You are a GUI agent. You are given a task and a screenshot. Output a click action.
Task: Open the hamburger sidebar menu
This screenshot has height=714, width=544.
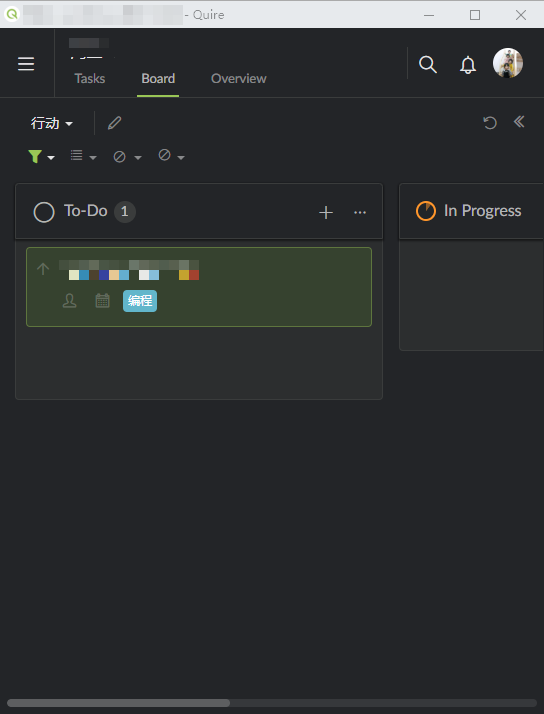26,64
